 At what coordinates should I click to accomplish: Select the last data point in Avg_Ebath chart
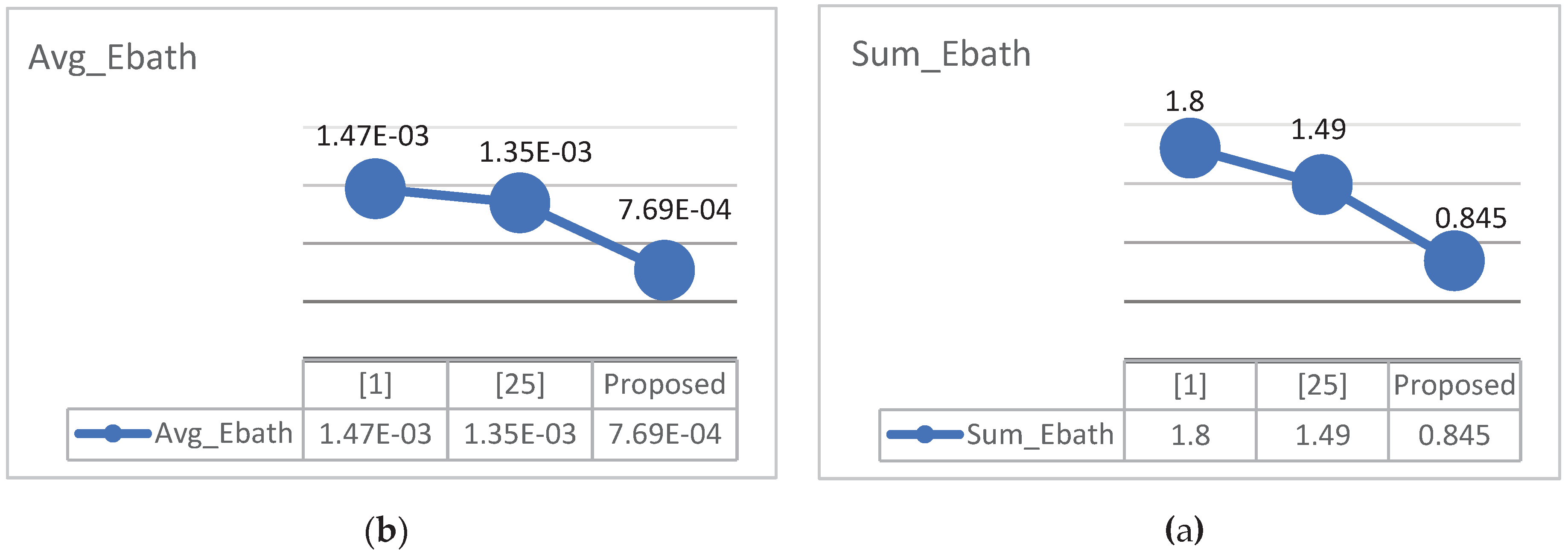[x=664, y=270]
